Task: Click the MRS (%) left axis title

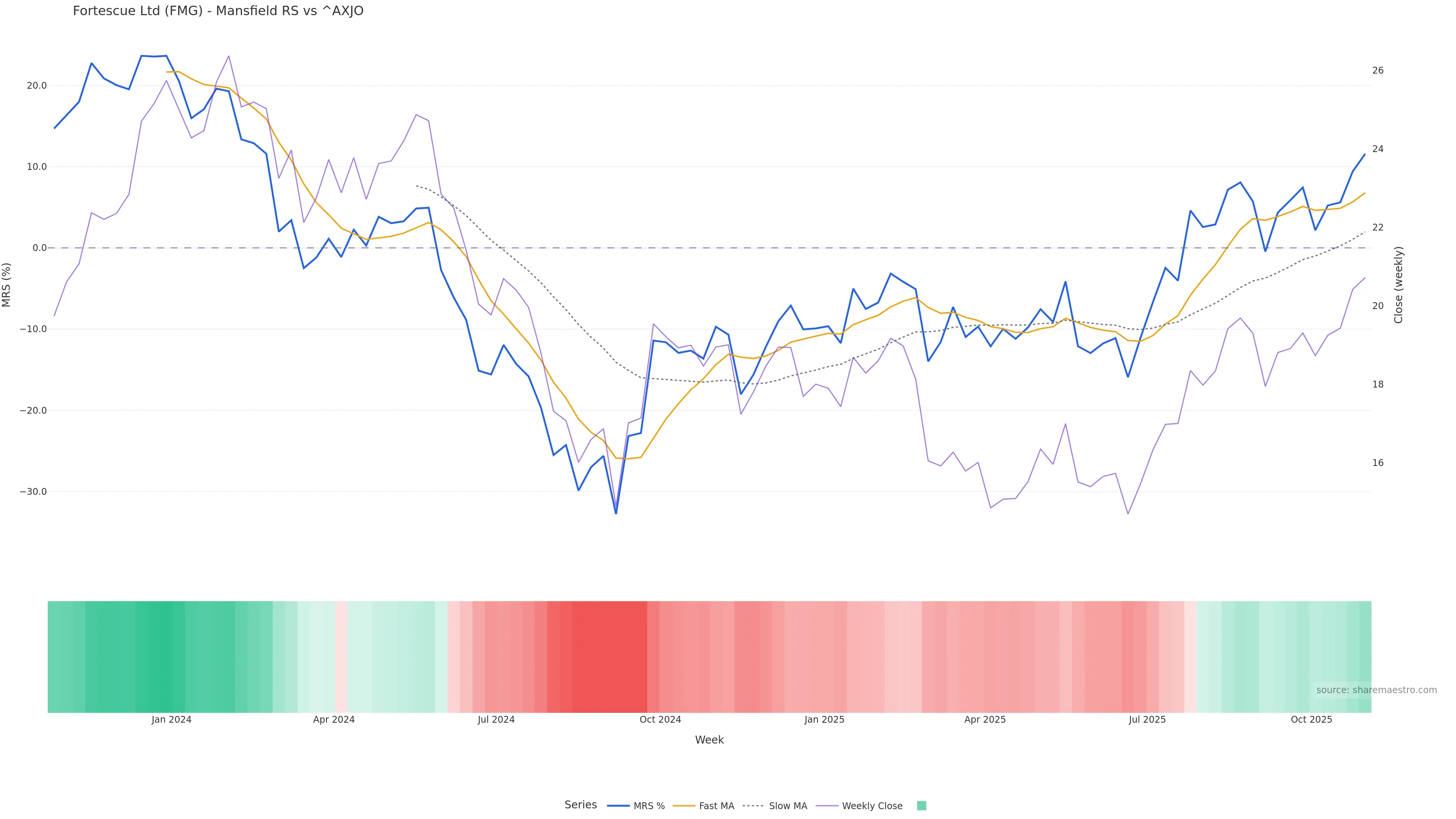Action: (x=6, y=285)
